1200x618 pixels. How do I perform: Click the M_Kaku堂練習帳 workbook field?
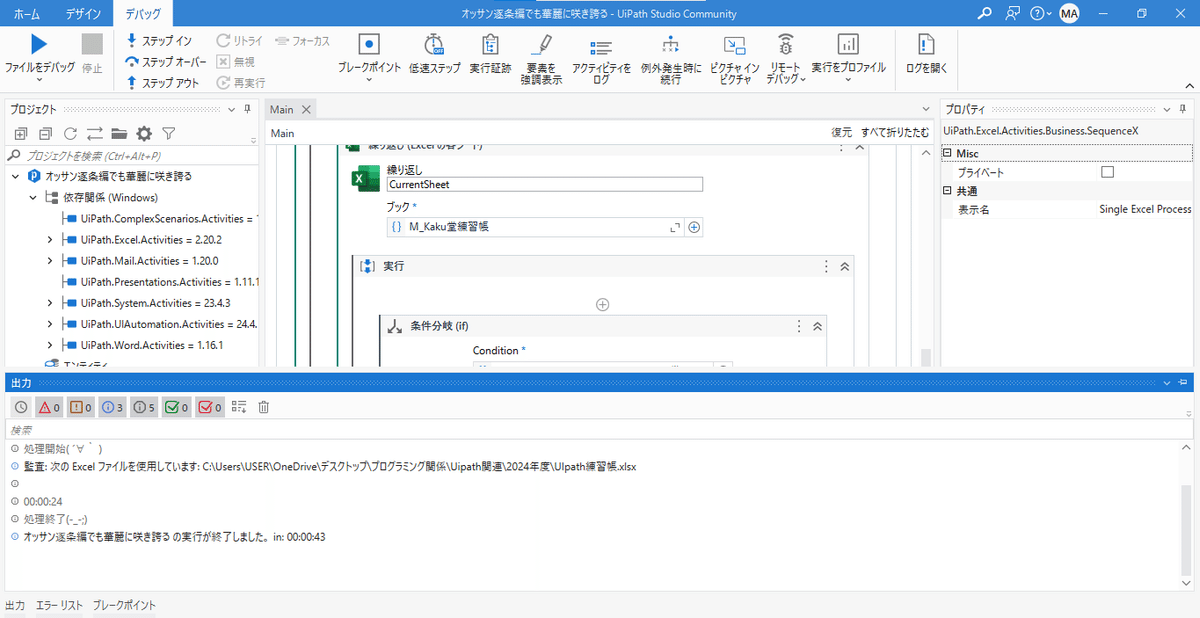click(x=534, y=227)
